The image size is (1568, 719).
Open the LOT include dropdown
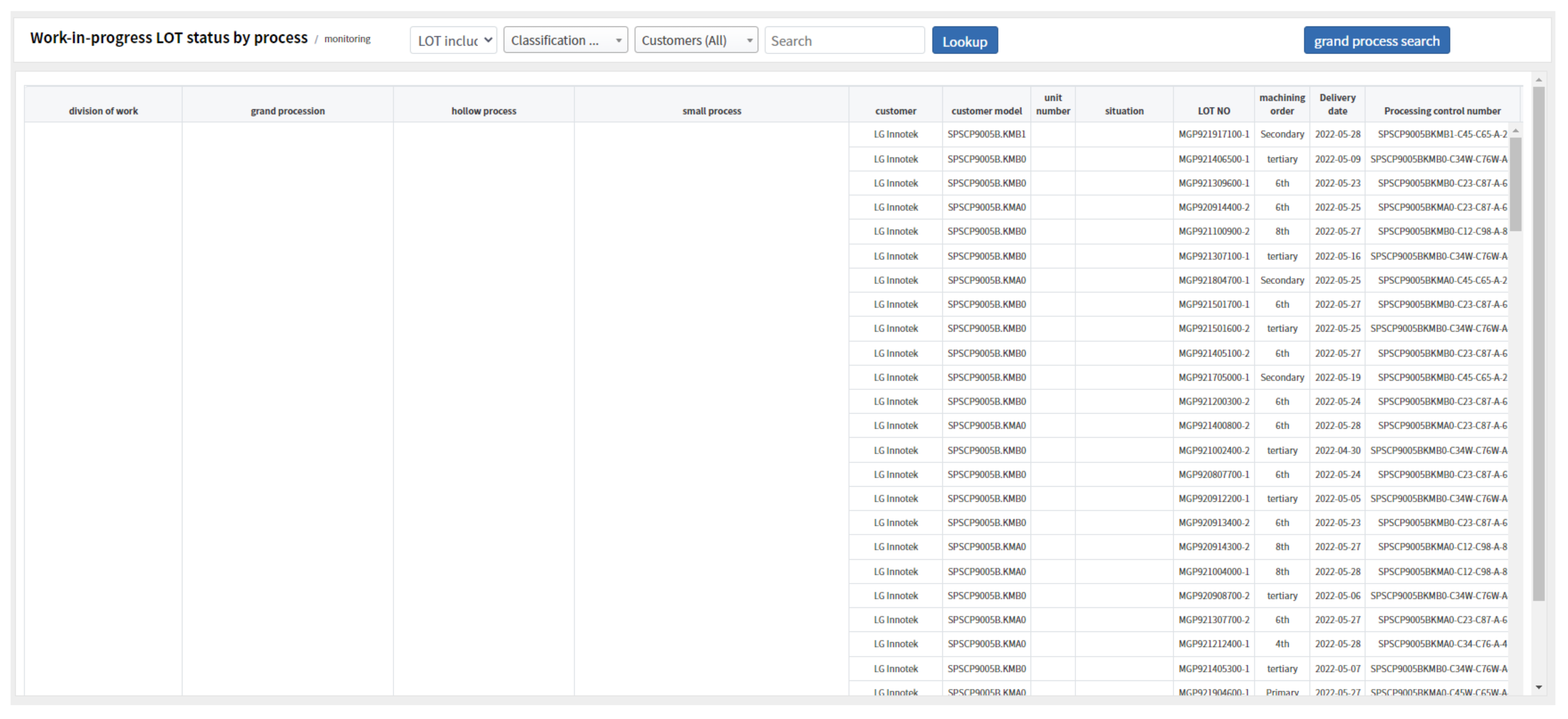point(453,41)
